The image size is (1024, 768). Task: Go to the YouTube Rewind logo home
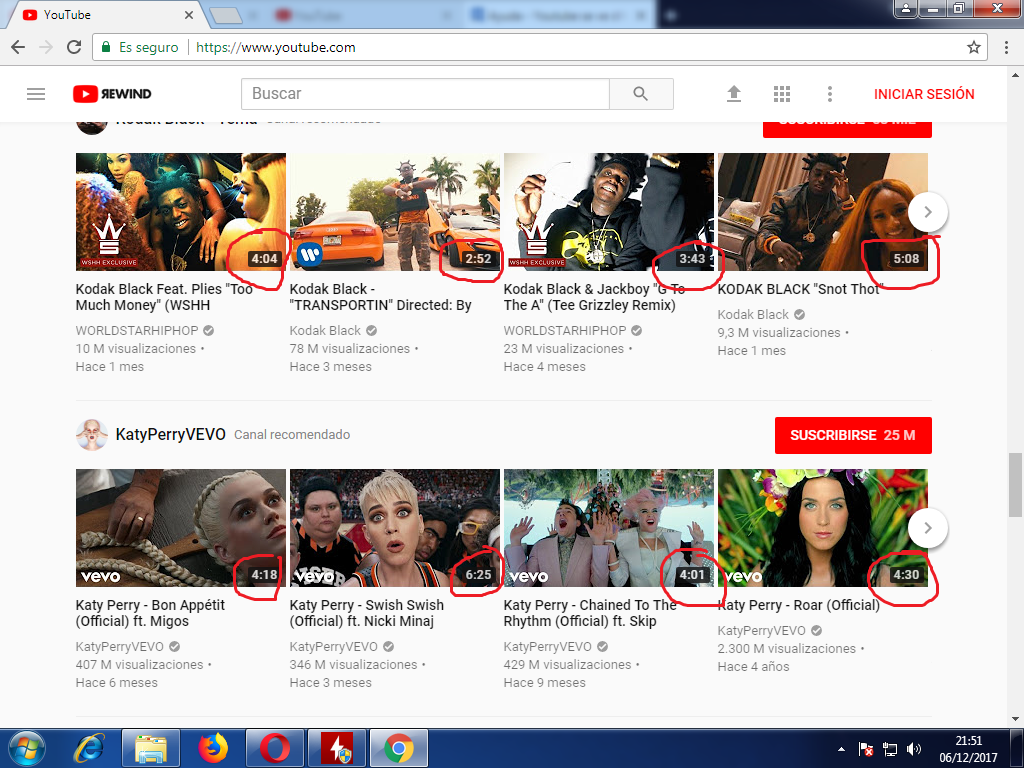pyautogui.click(x=112, y=94)
